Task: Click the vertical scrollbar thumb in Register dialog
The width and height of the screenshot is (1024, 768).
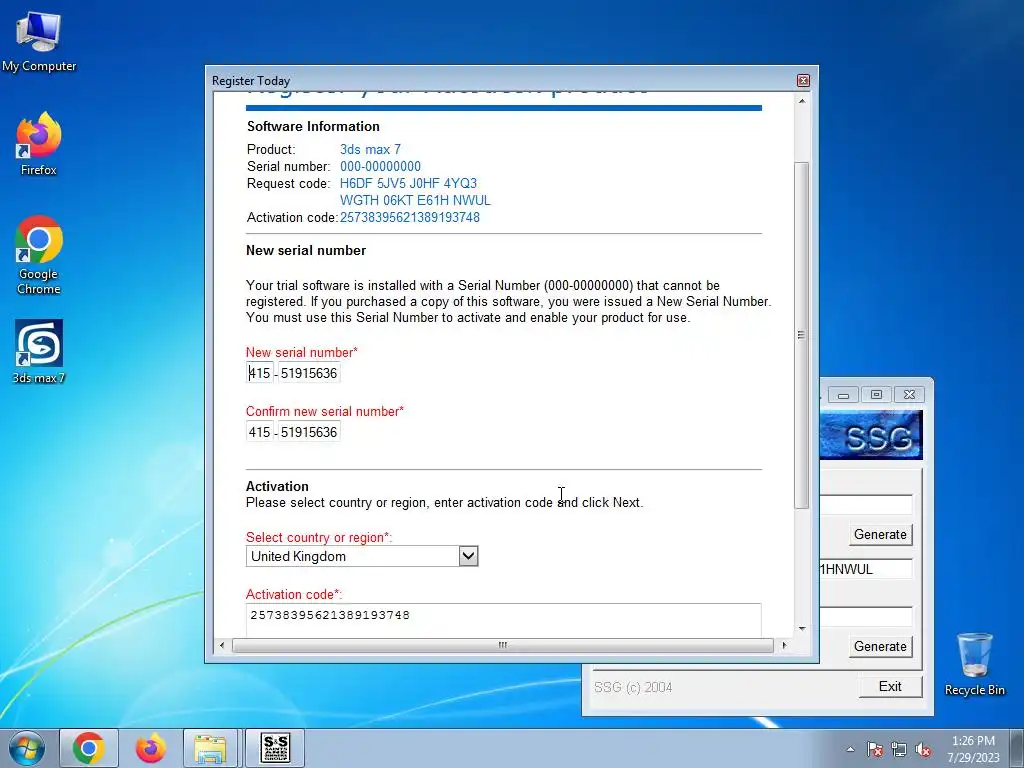Action: click(802, 334)
